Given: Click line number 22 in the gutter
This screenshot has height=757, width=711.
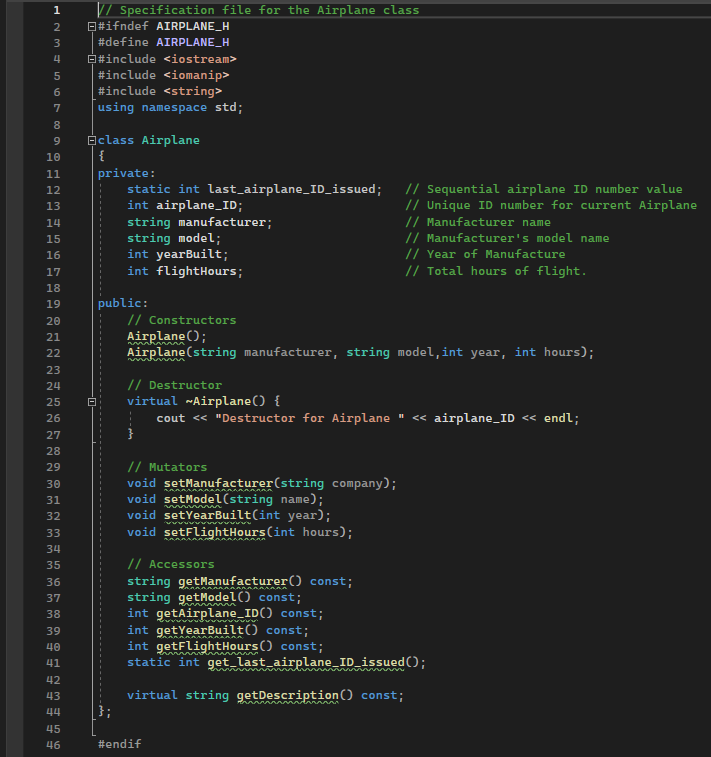Looking at the screenshot, I should [x=53, y=353].
